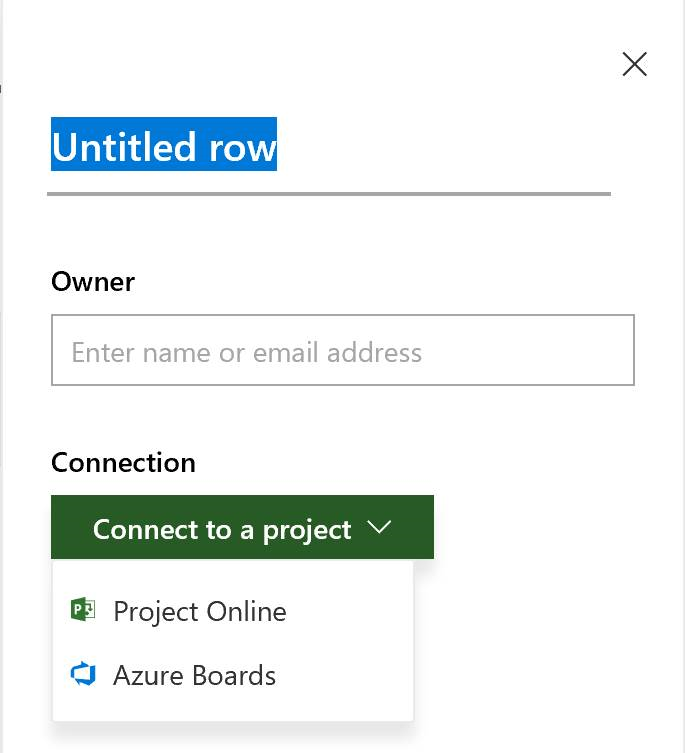Viewport: 685px width, 753px height.
Task: Click empty title area right of Untitled row
Action: [x=440, y=147]
